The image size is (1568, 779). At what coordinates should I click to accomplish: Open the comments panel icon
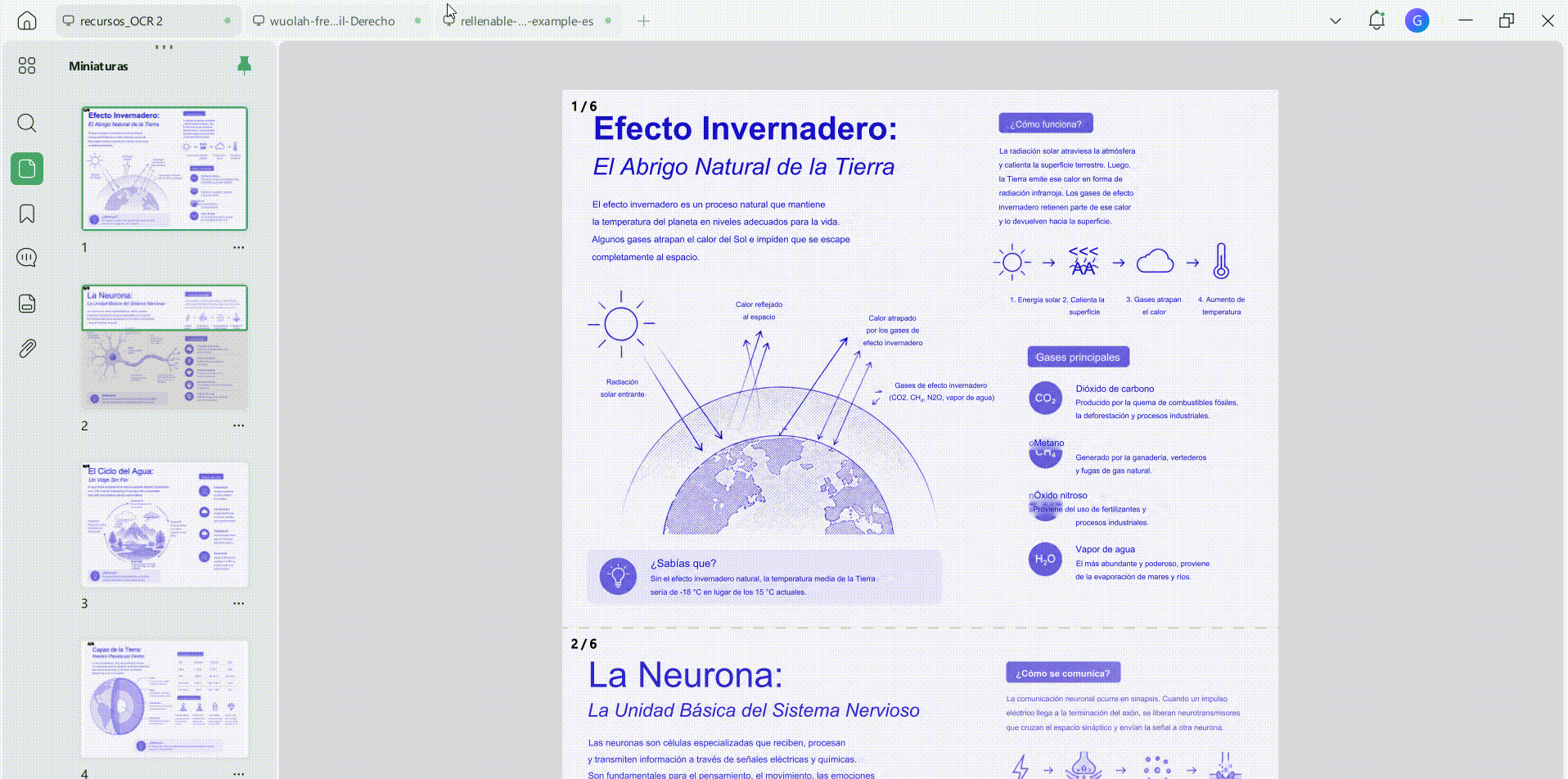(x=27, y=258)
